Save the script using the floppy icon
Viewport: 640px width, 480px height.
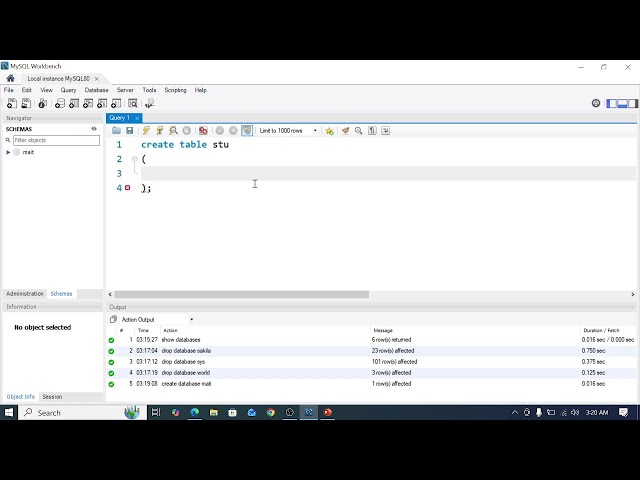pyautogui.click(x=130, y=131)
